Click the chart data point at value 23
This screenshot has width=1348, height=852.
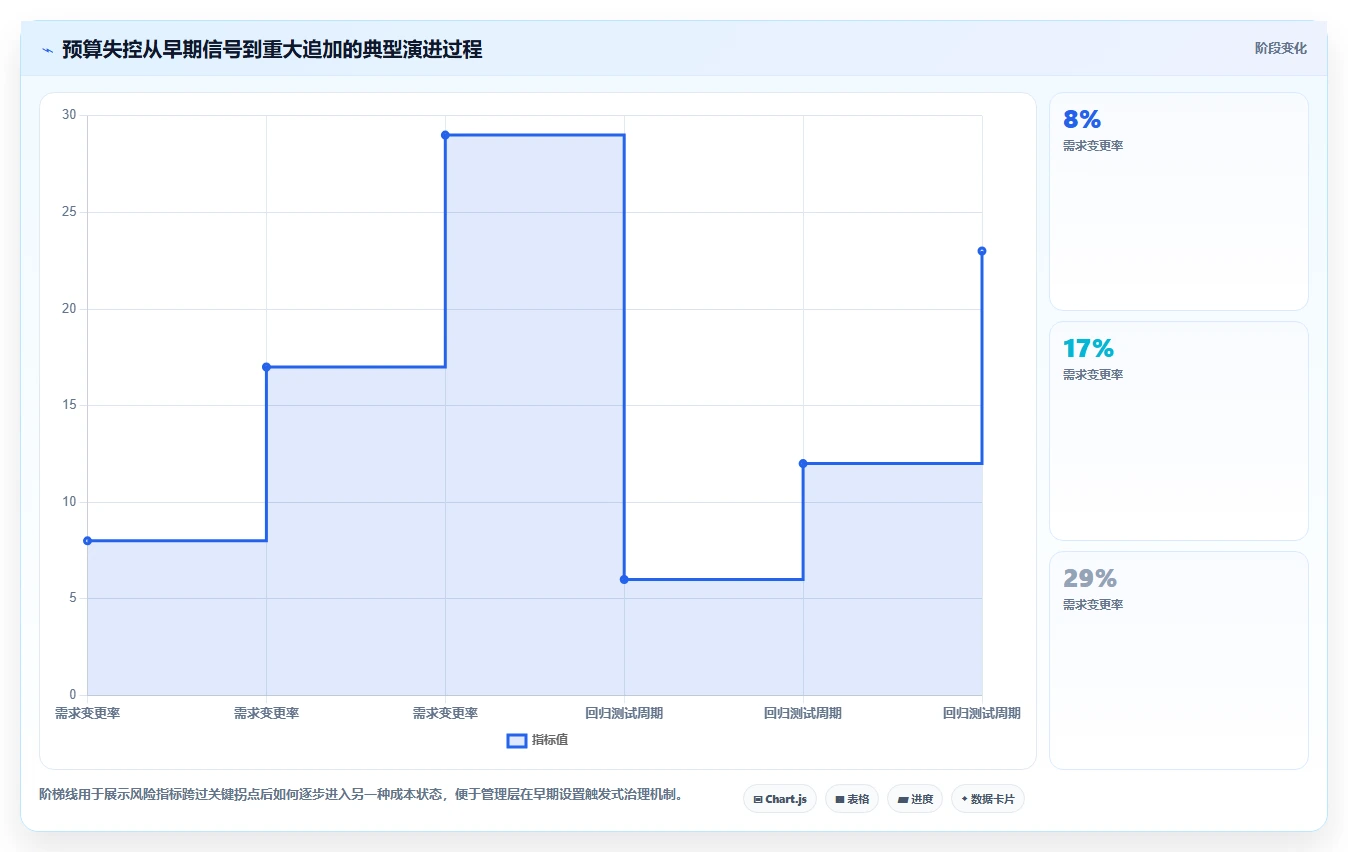982,251
